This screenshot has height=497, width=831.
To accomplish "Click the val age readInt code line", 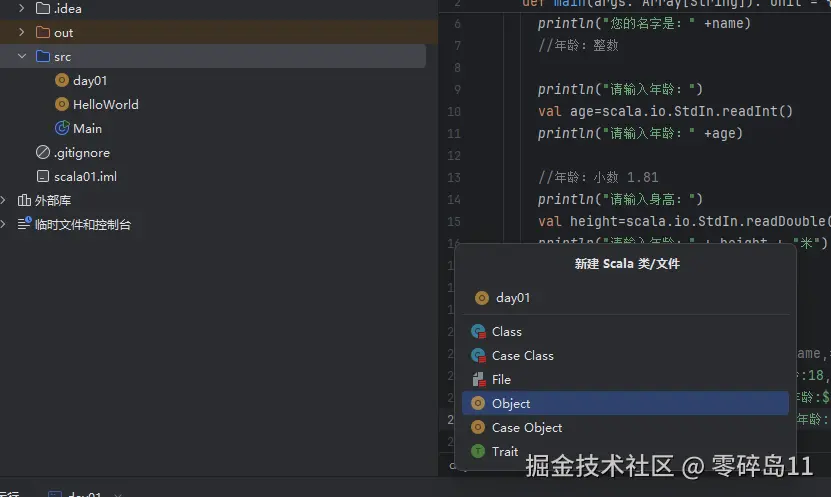I will click(x=665, y=111).
